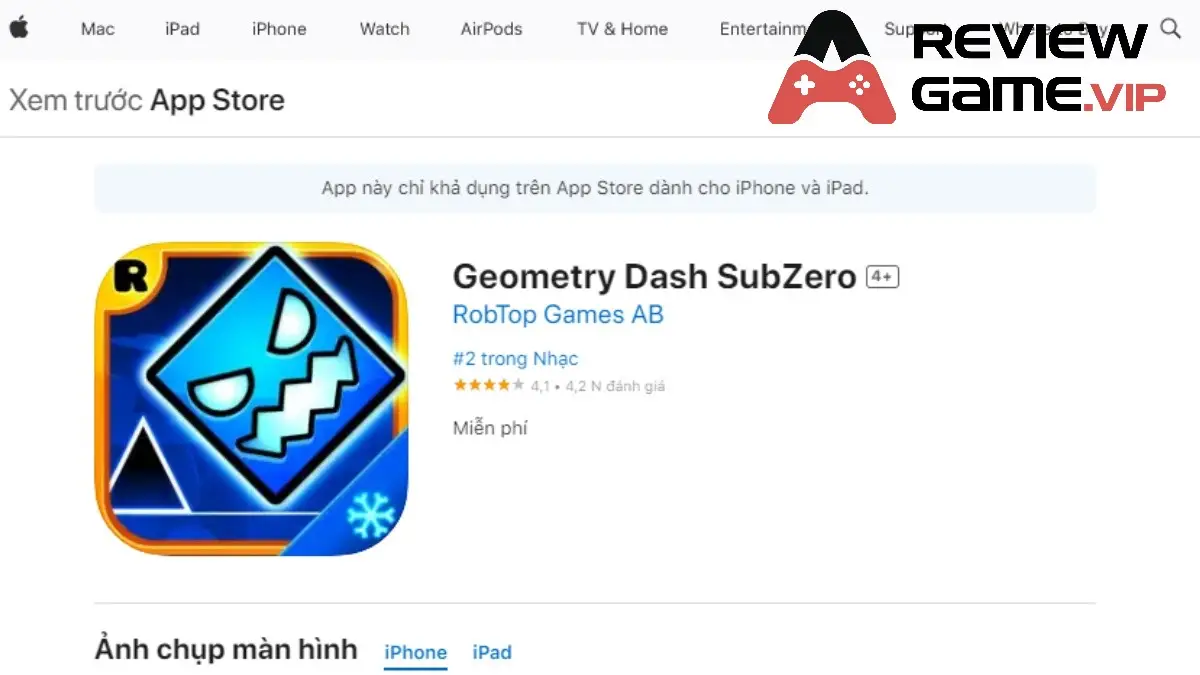Switch to the iPad screenshots tab
The height and width of the screenshot is (675, 1200).
click(x=492, y=653)
